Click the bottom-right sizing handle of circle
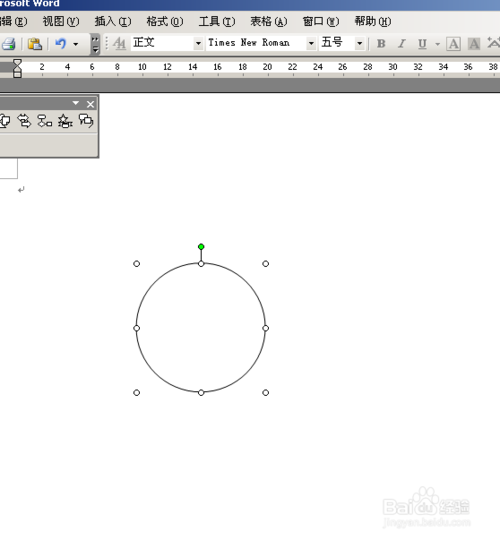This screenshot has height=540, width=500. point(265,393)
